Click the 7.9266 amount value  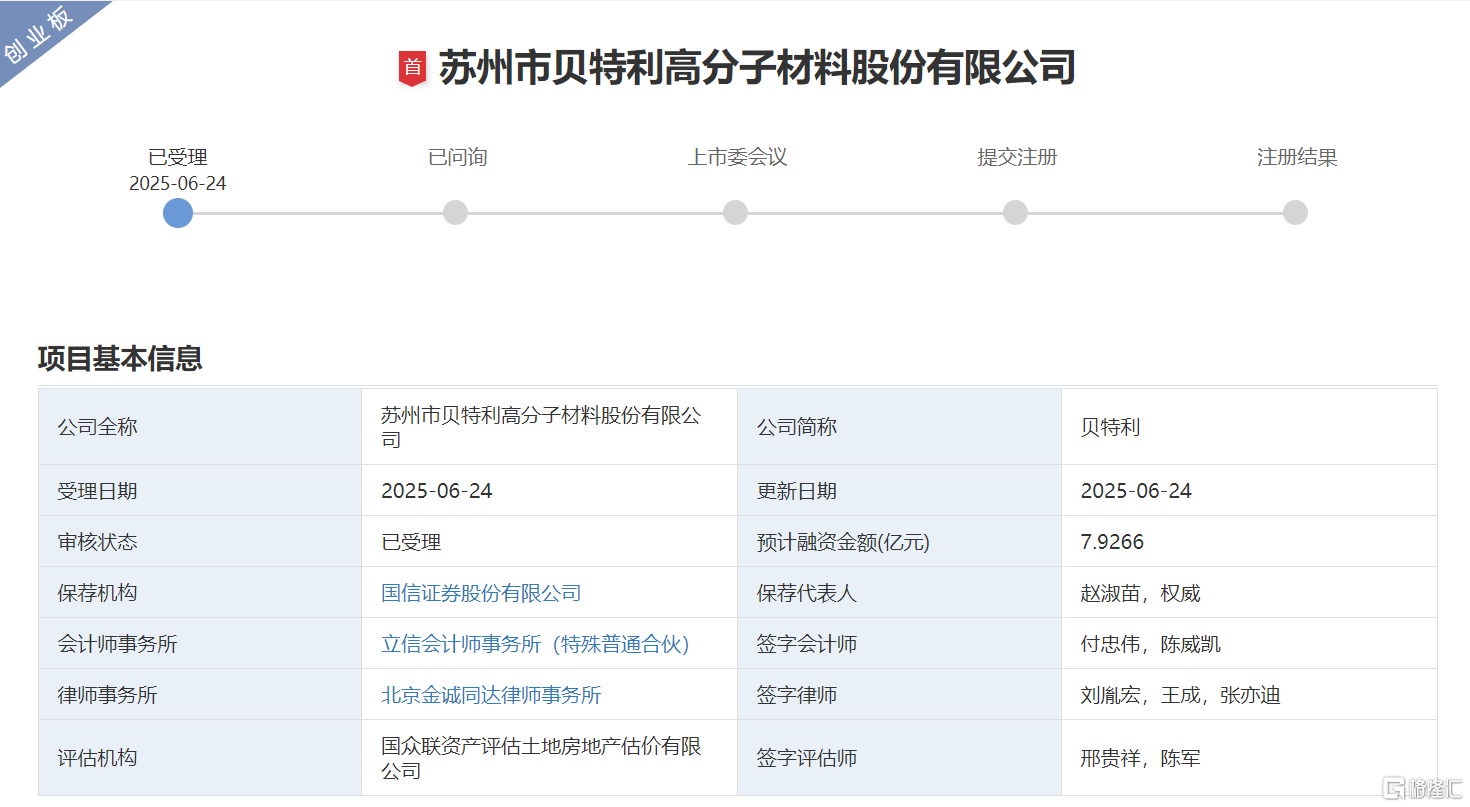tap(1112, 542)
